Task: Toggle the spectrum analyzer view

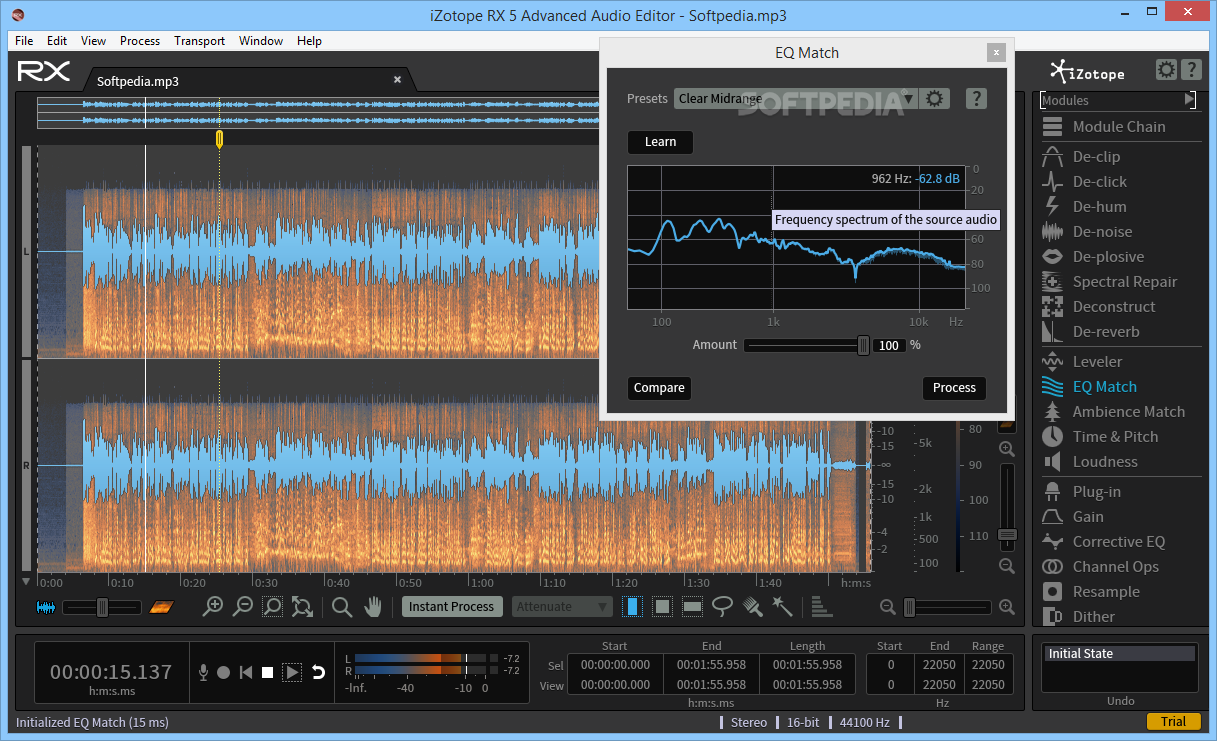Action: pyautogui.click(x=821, y=606)
